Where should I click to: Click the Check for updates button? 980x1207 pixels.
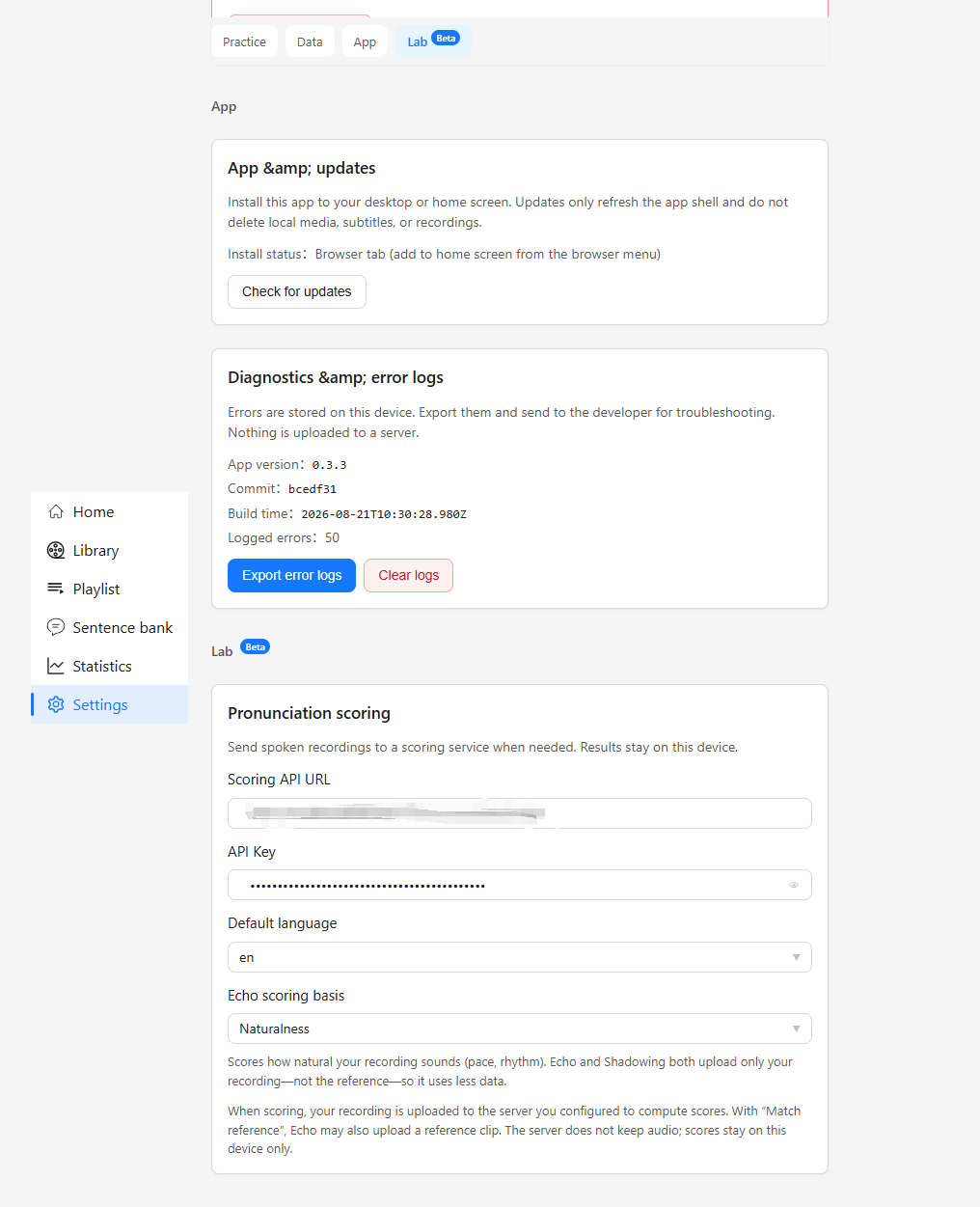pos(297,291)
